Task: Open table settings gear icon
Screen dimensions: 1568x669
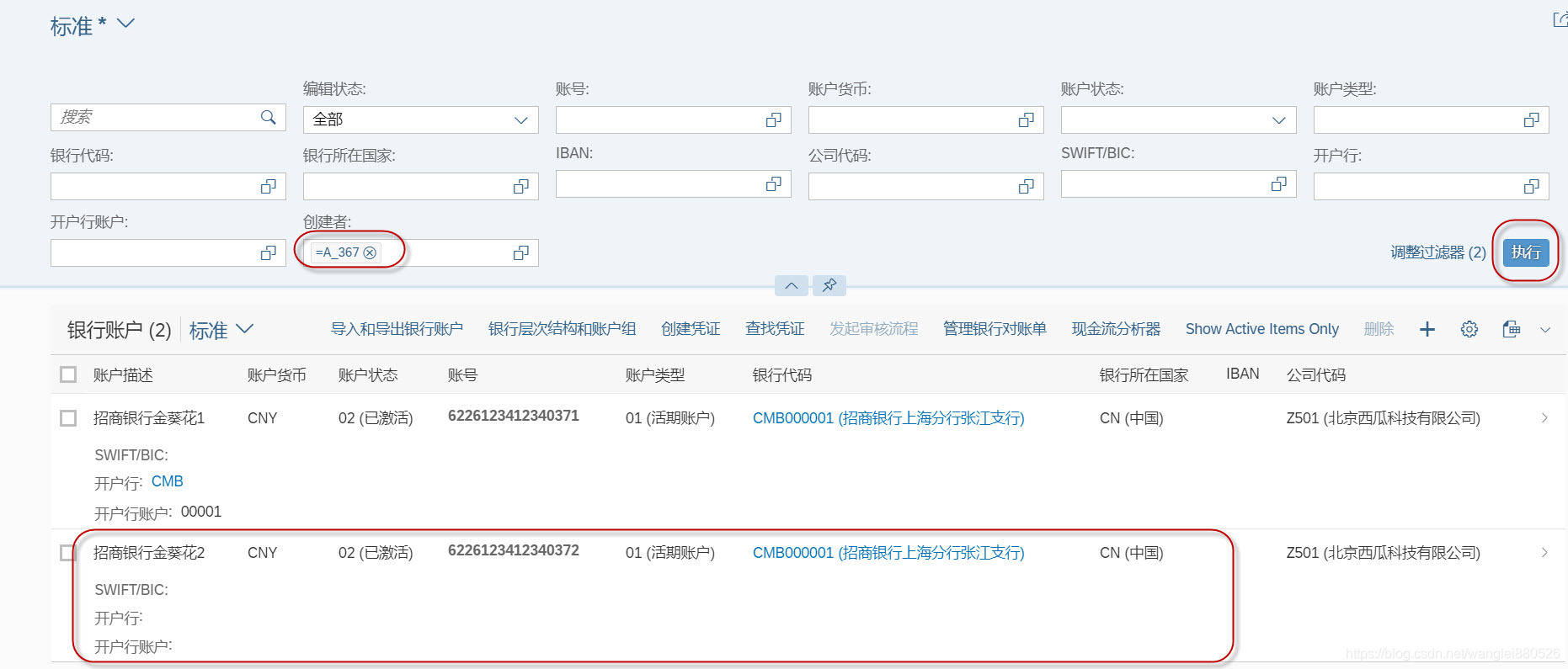Action: [1469, 330]
